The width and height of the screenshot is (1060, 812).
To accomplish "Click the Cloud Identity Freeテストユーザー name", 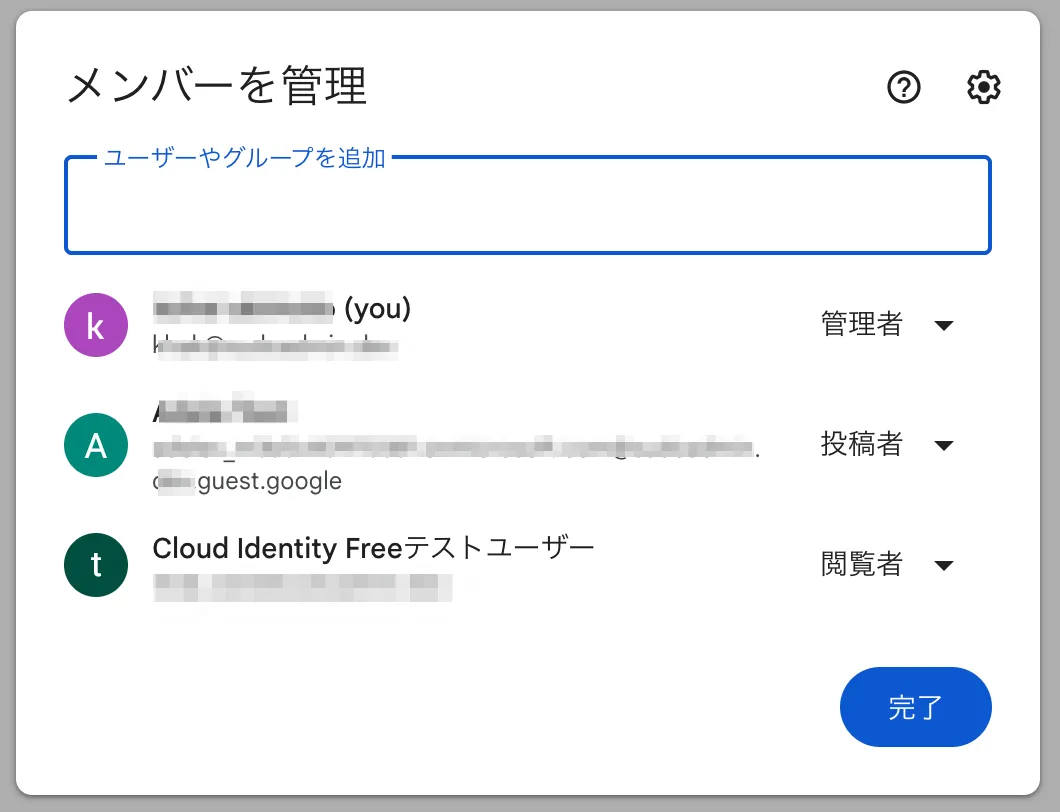I will (x=373, y=548).
